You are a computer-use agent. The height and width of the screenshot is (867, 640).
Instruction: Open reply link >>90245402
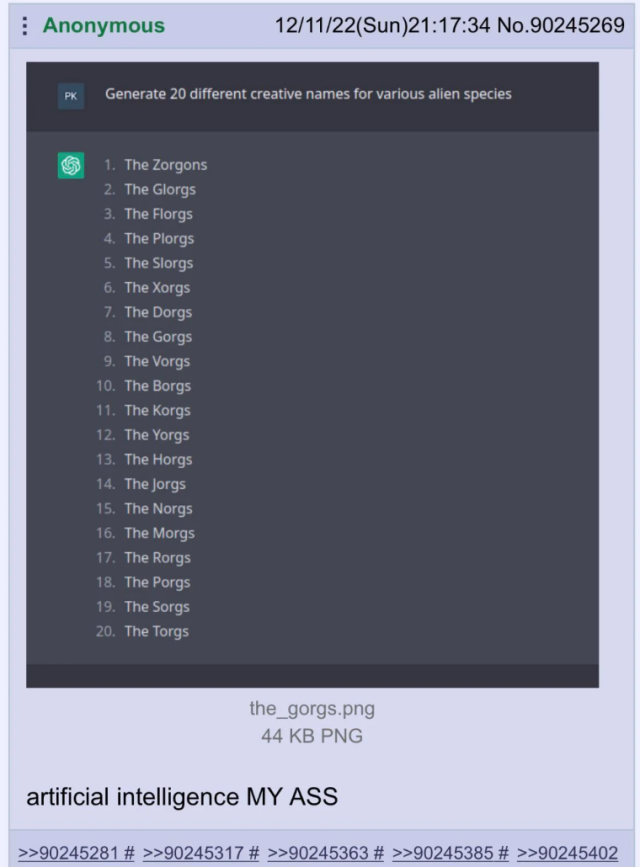point(567,853)
